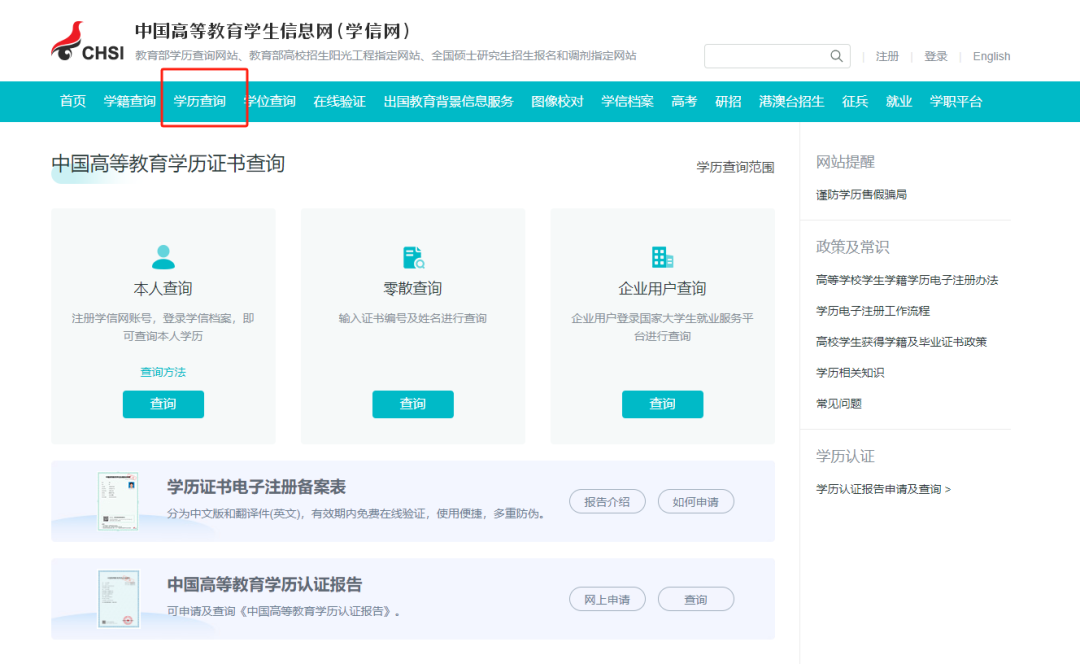
Task: Click the 网上申请 button
Action: [607, 599]
